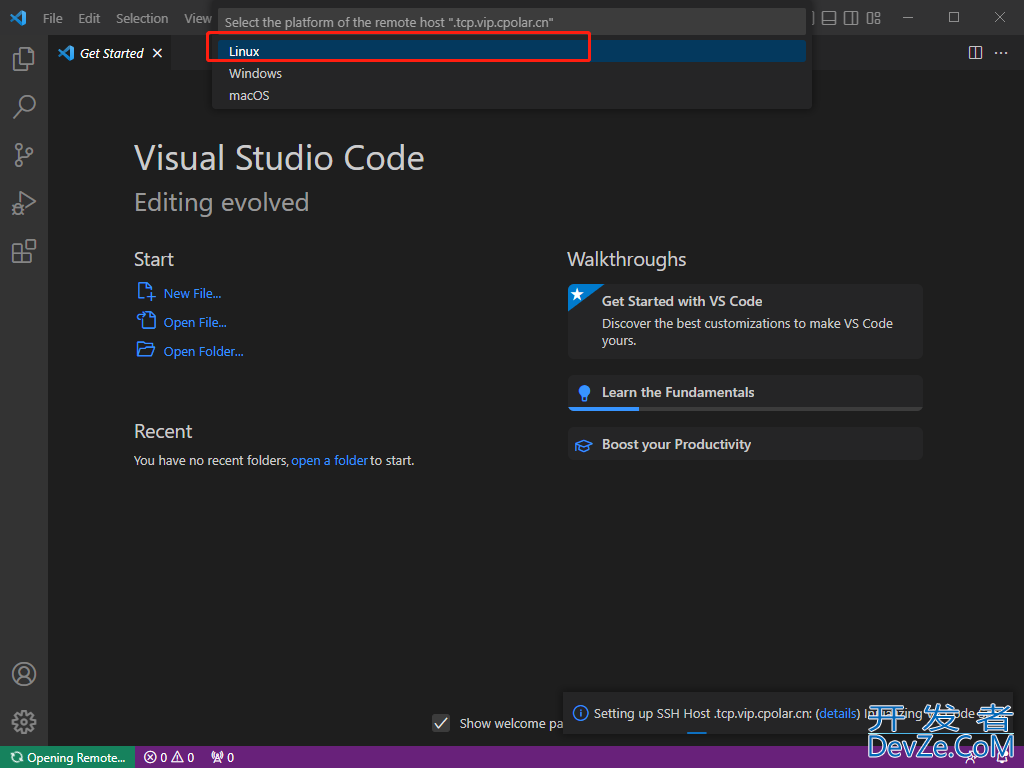The image size is (1024, 768).
Task: Select the Get Started tab
Action: click(110, 53)
